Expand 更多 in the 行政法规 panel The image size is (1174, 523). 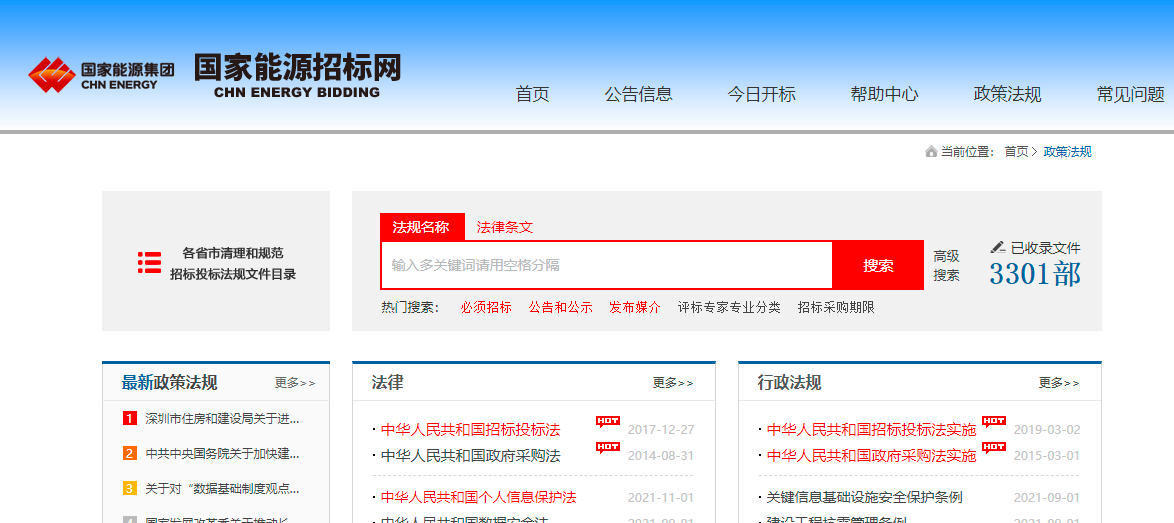1059,383
